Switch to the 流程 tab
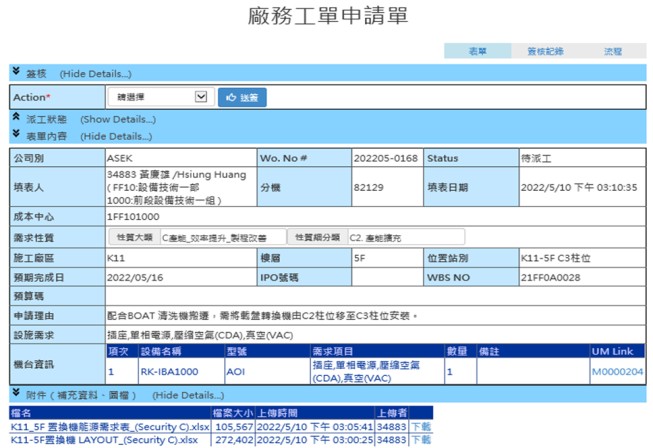This screenshot has height=448, width=653. coord(612,51)
